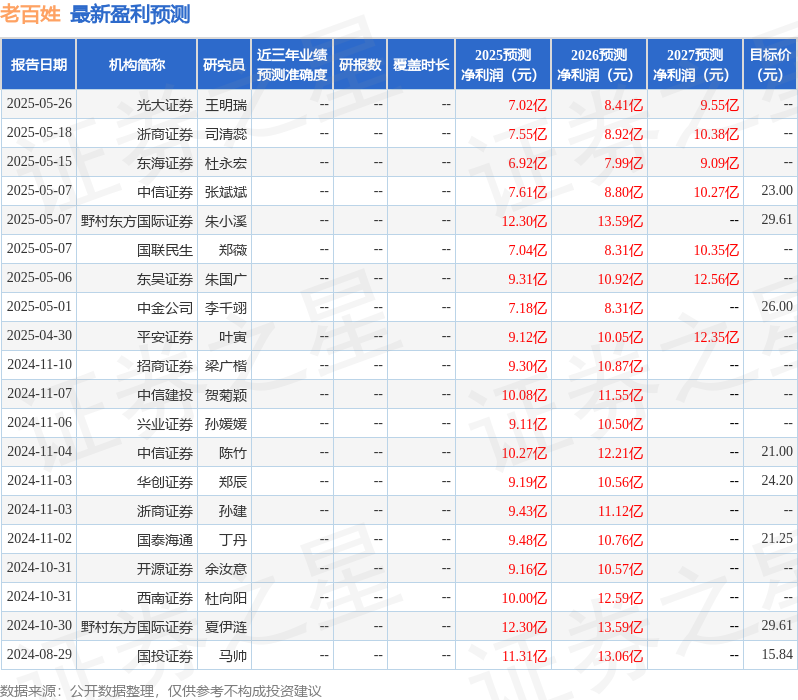Click analyst 余汝意
The image size is (798, 700).
(x=226, y=570)
